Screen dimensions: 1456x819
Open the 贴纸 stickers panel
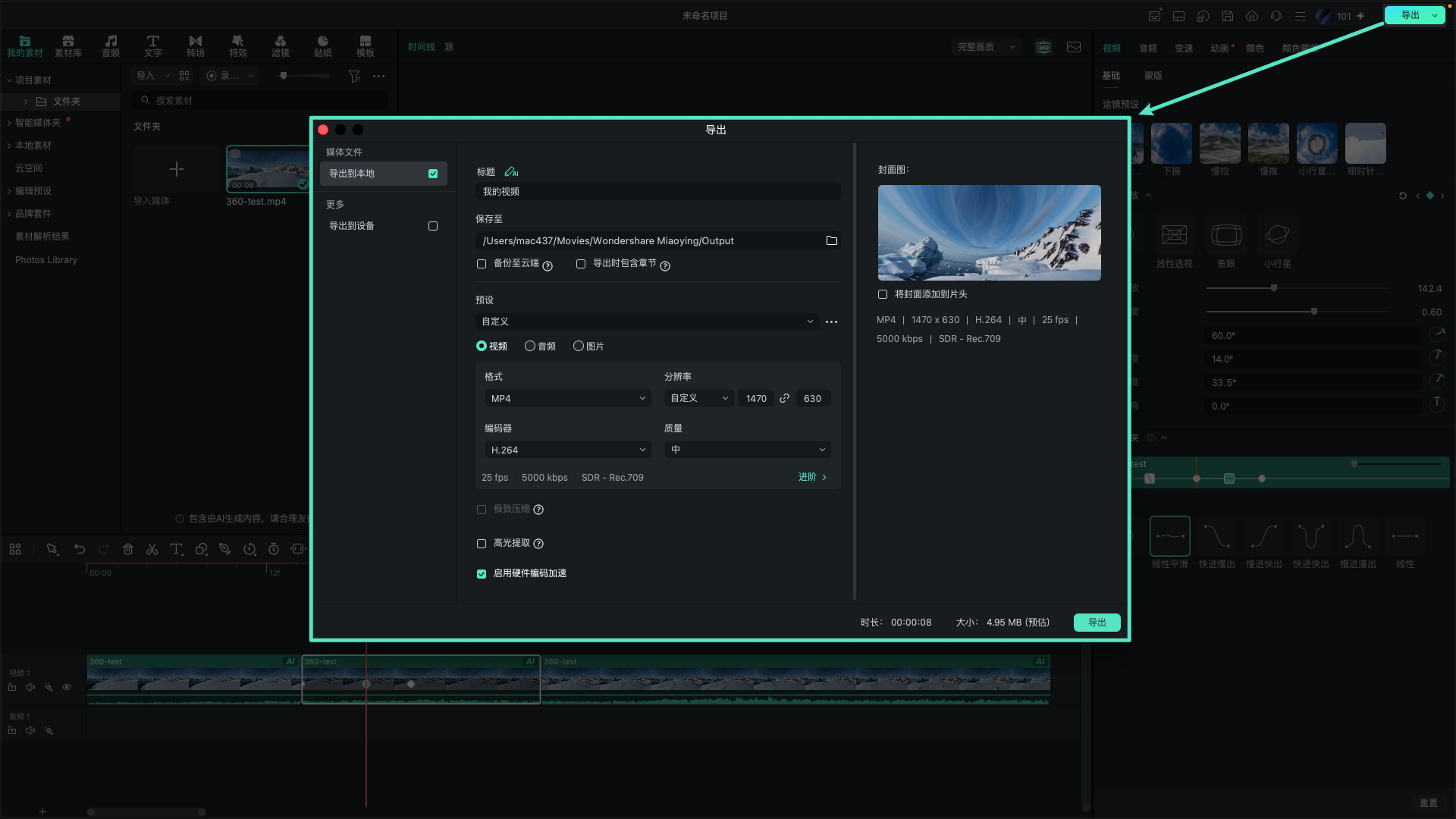[323, 46]
